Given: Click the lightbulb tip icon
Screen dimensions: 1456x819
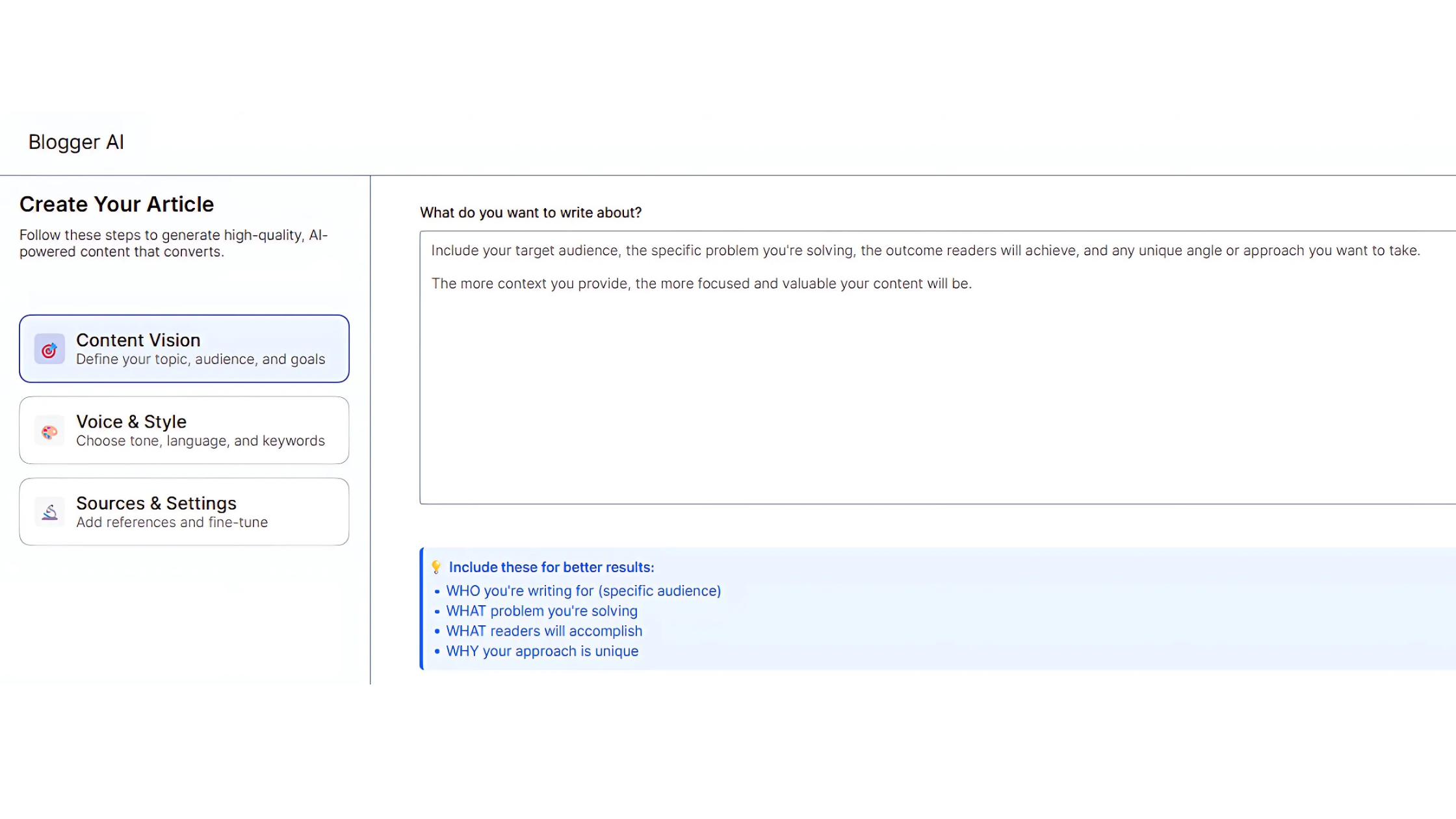Looking at the screenshot, I should 436,567.
